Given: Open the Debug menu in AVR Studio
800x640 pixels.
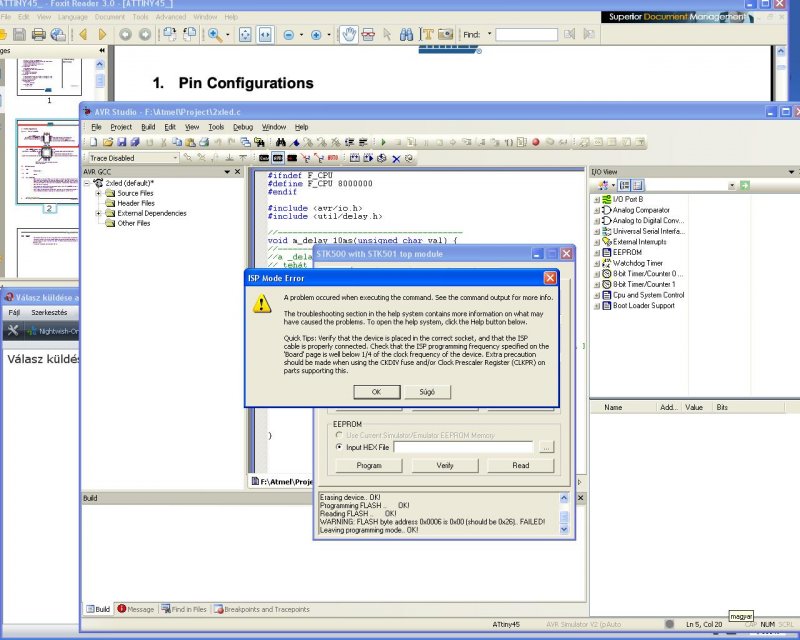Looking at the screenshot, I should point(243,127).
